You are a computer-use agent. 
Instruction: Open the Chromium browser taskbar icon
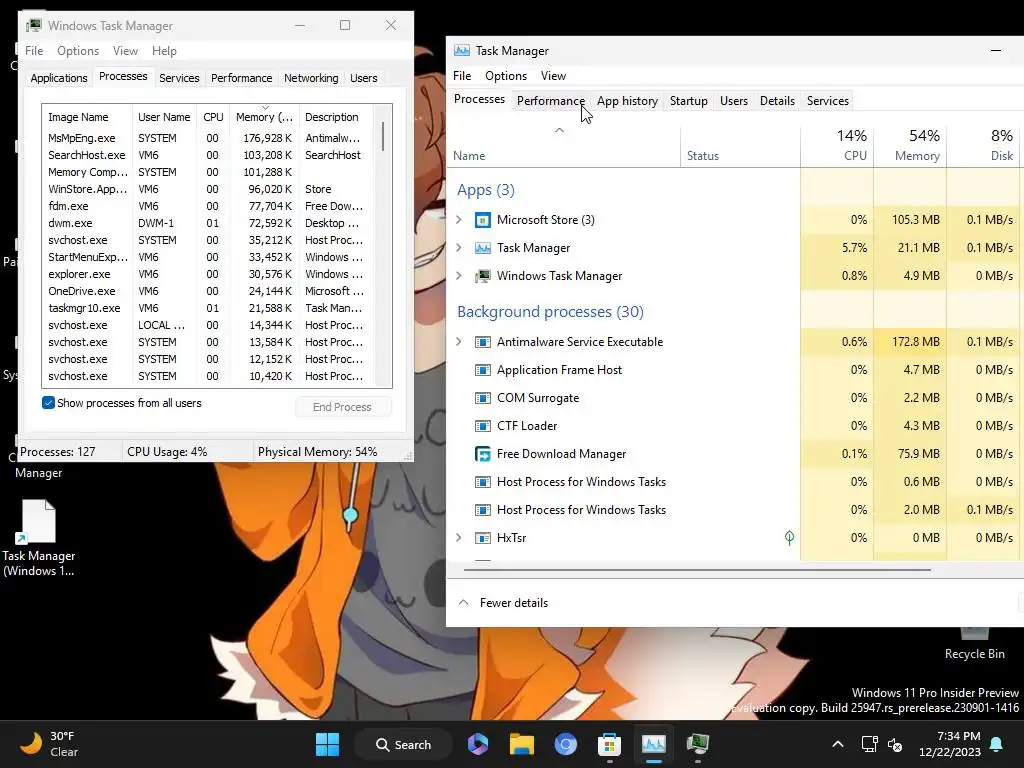(x=566, y=744)
